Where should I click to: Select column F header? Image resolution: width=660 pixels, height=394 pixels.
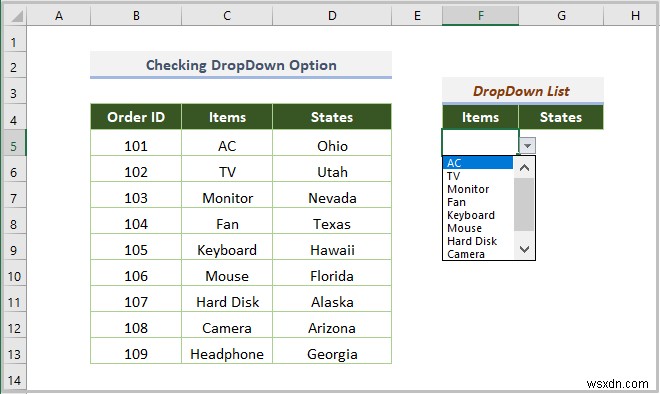(480, 16)
